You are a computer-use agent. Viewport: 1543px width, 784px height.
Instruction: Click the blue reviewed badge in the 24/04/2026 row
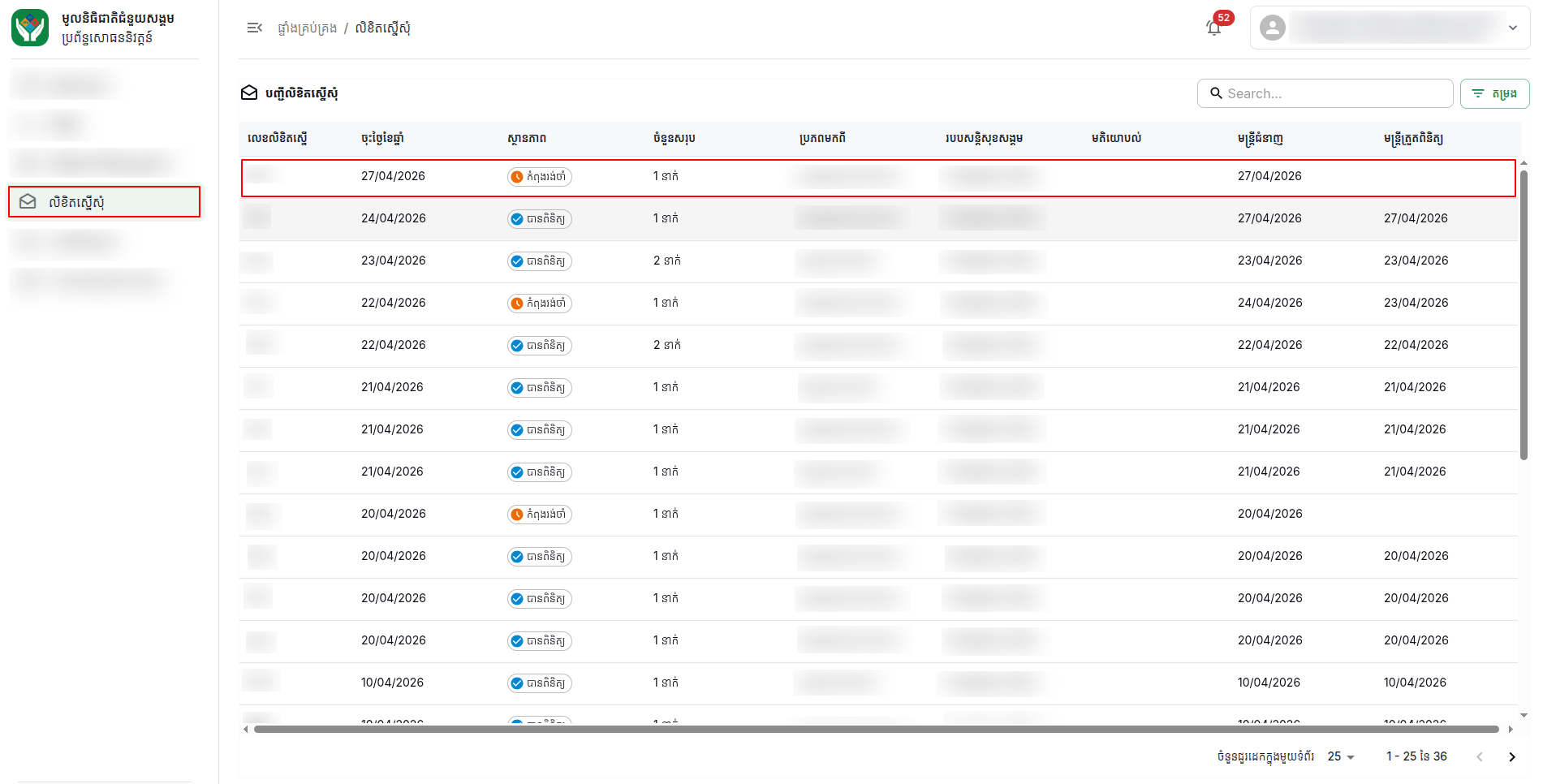[540, 218]
